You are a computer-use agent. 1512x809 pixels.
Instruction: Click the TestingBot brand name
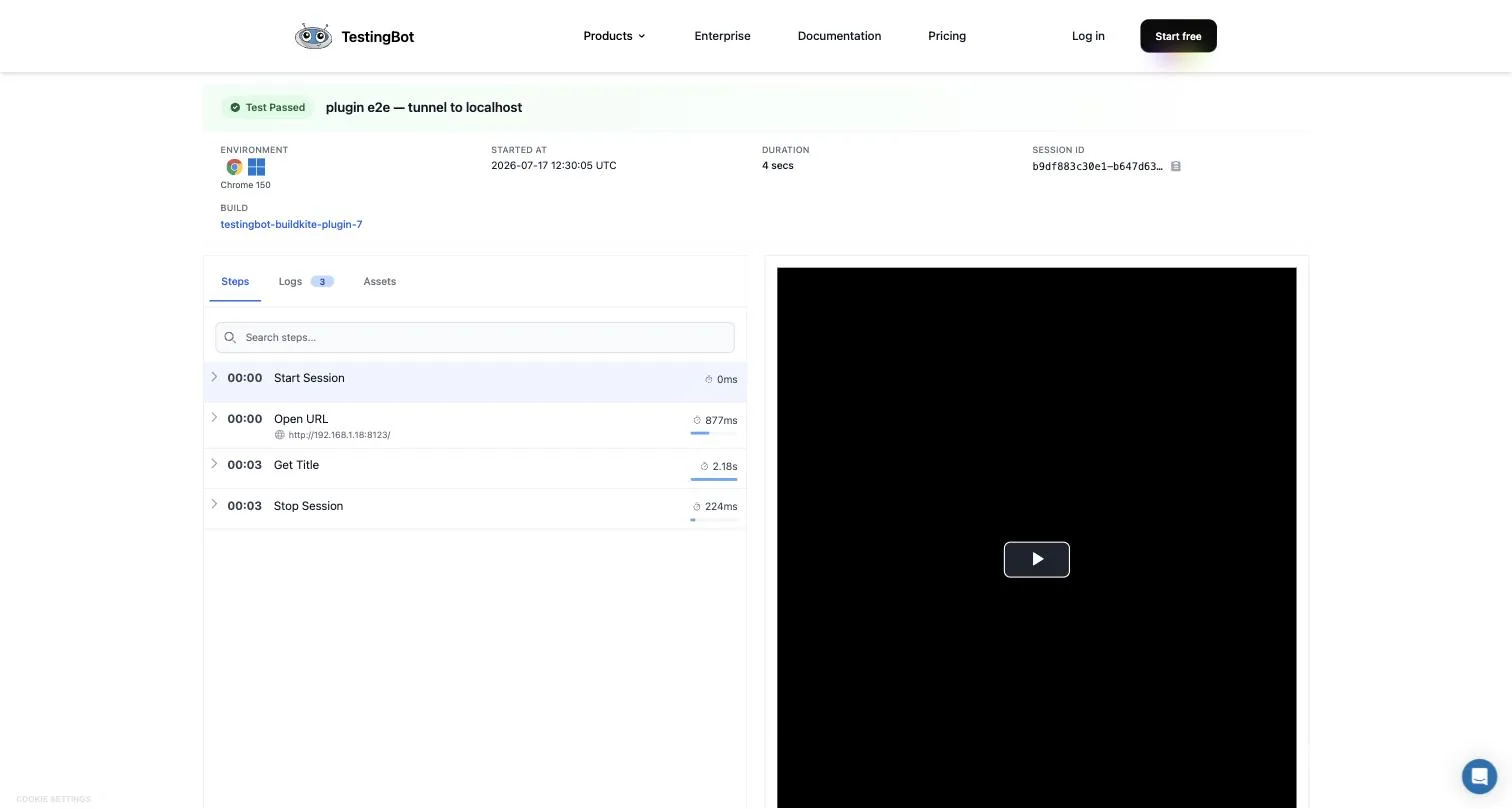tap(377, 36)
